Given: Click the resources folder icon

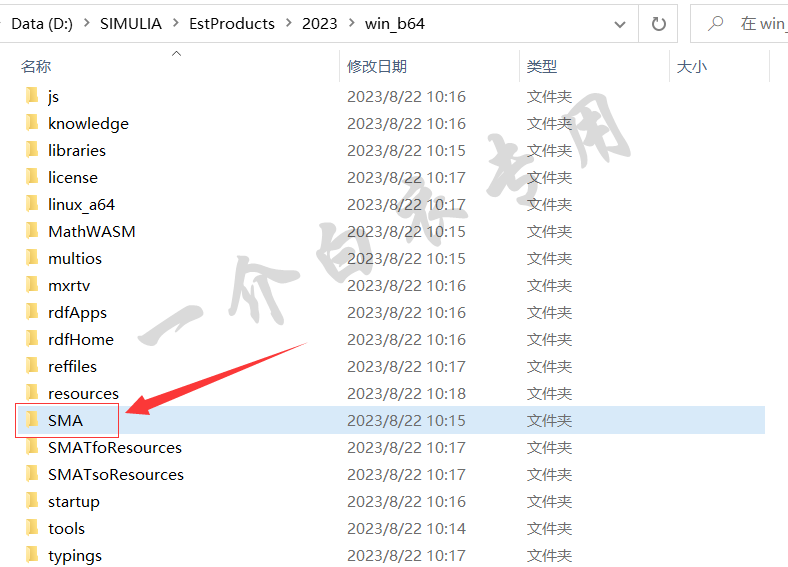Looking at the screenshot, I should (32, 393).
